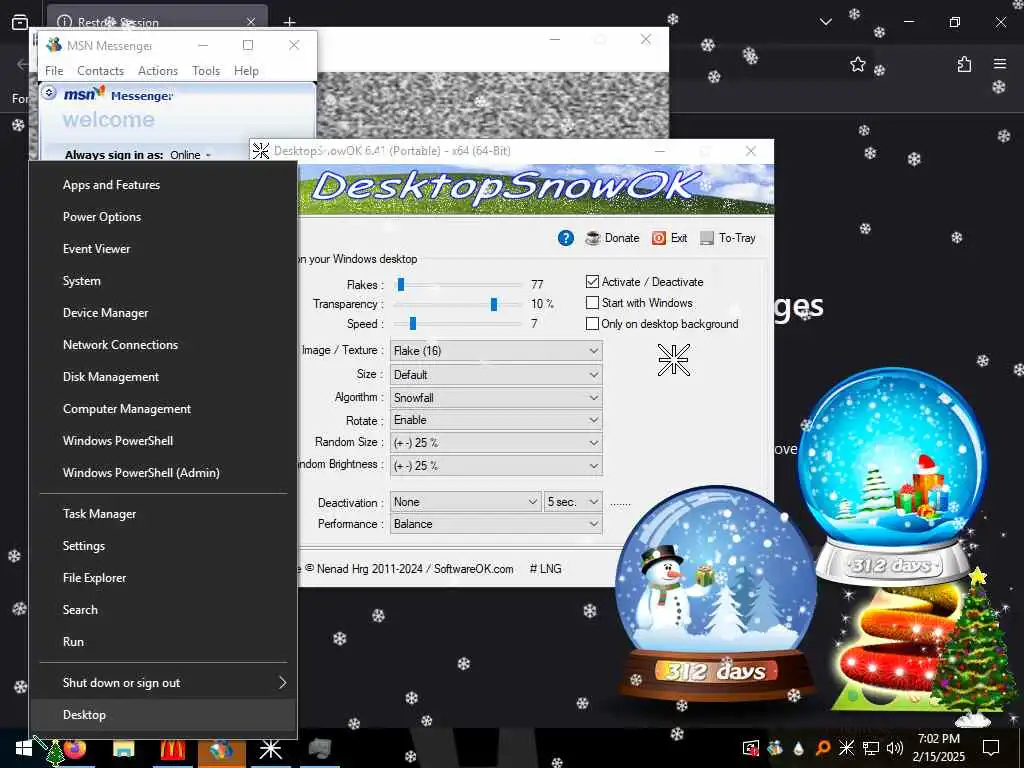
Task: Click the MSN butterfly tray icon
Action: click(775, 748)
